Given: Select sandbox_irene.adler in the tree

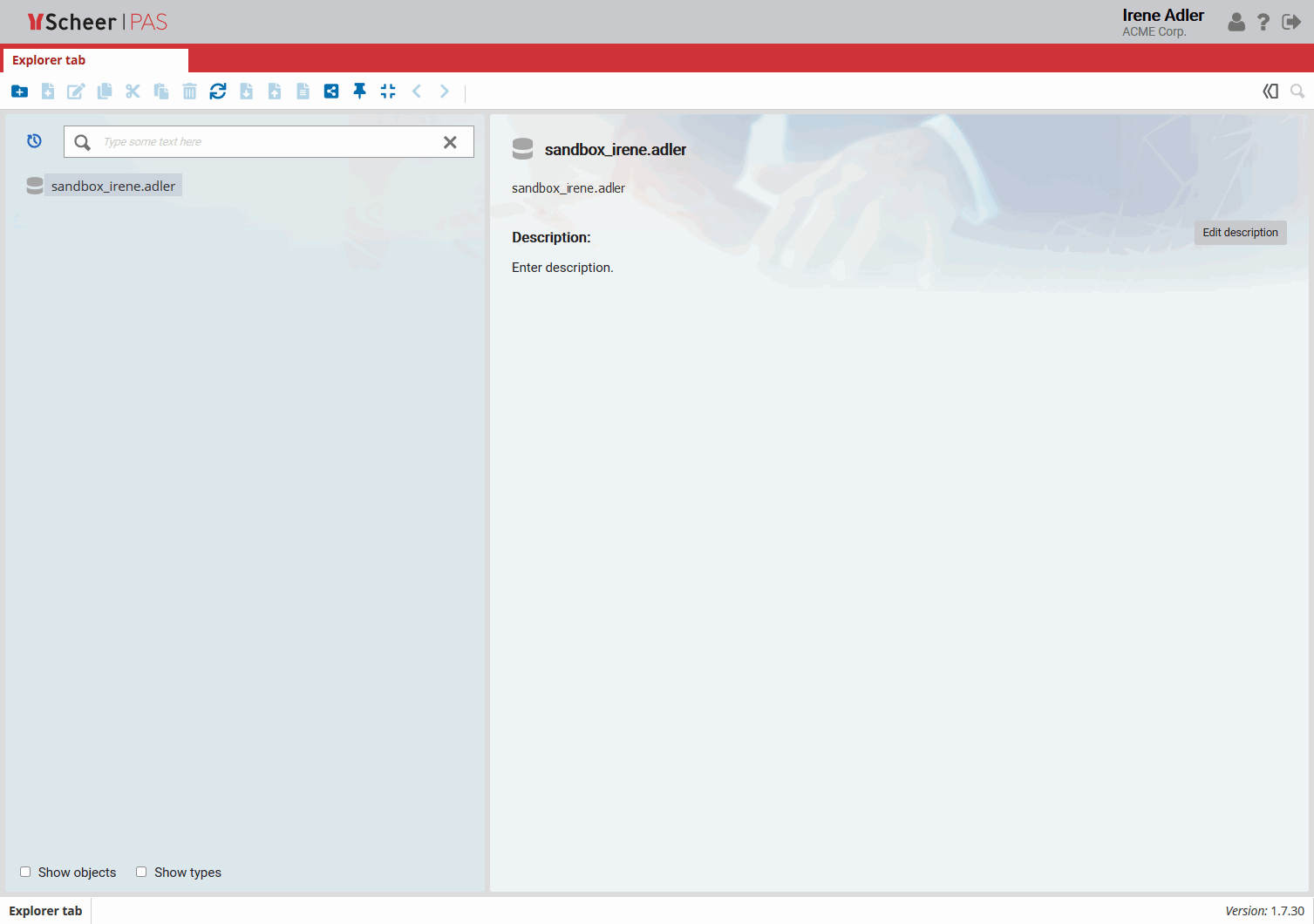Looking at the screenshot, I should click(113, 186).
